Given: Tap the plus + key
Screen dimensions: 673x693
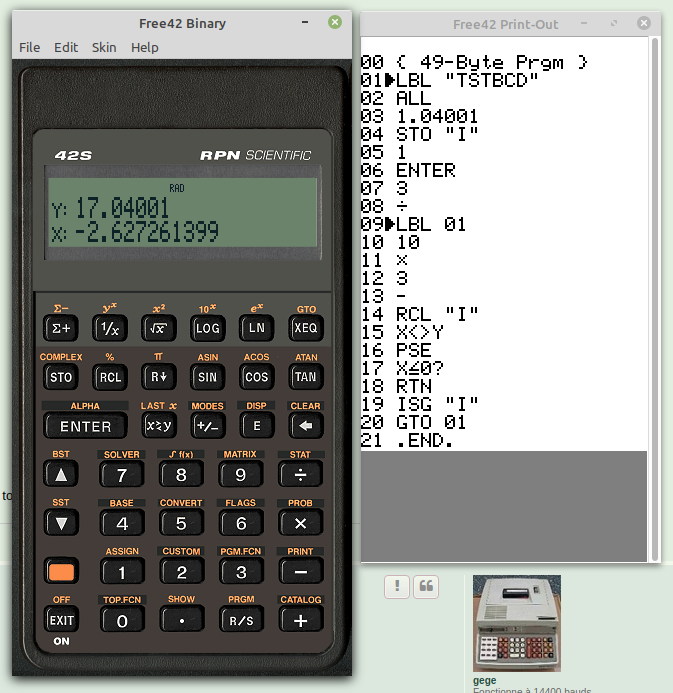Looking at the screenshot, I should [x=300, y=621].
